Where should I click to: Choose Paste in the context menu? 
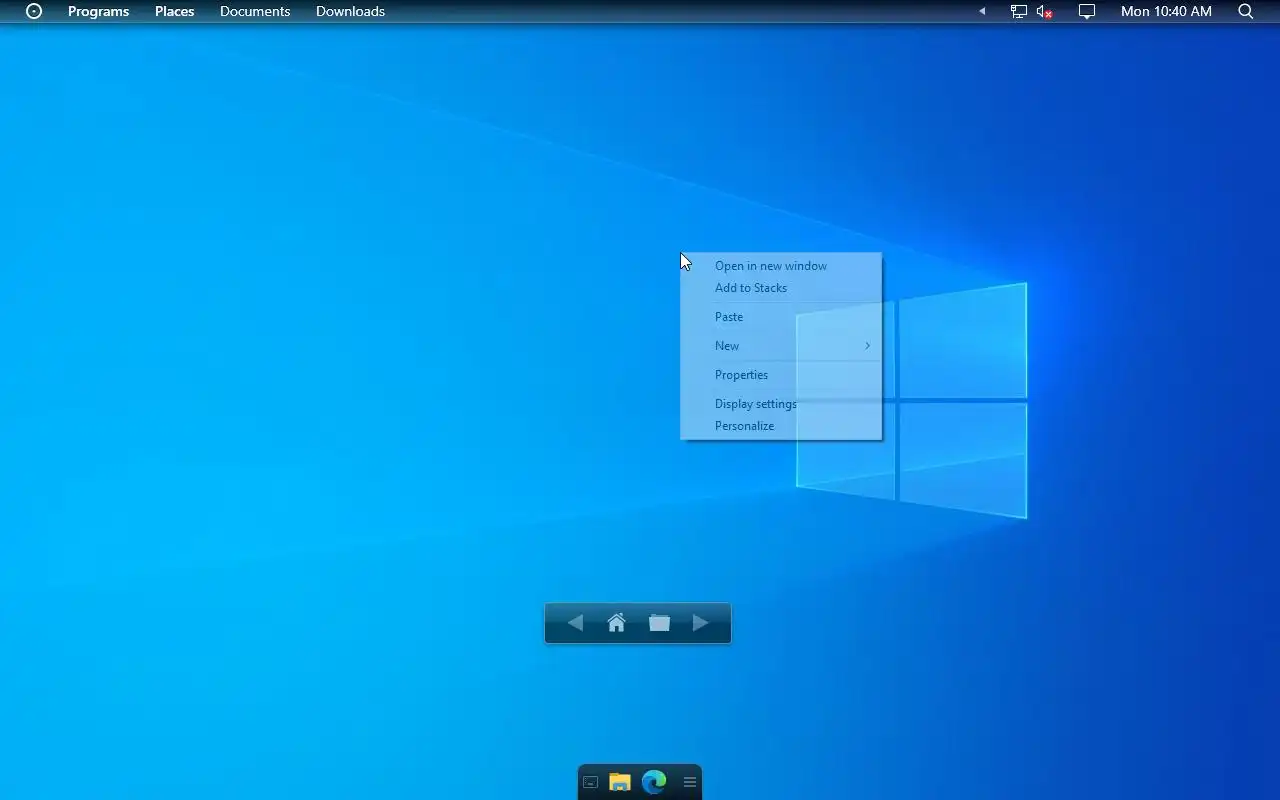(781, 317)
